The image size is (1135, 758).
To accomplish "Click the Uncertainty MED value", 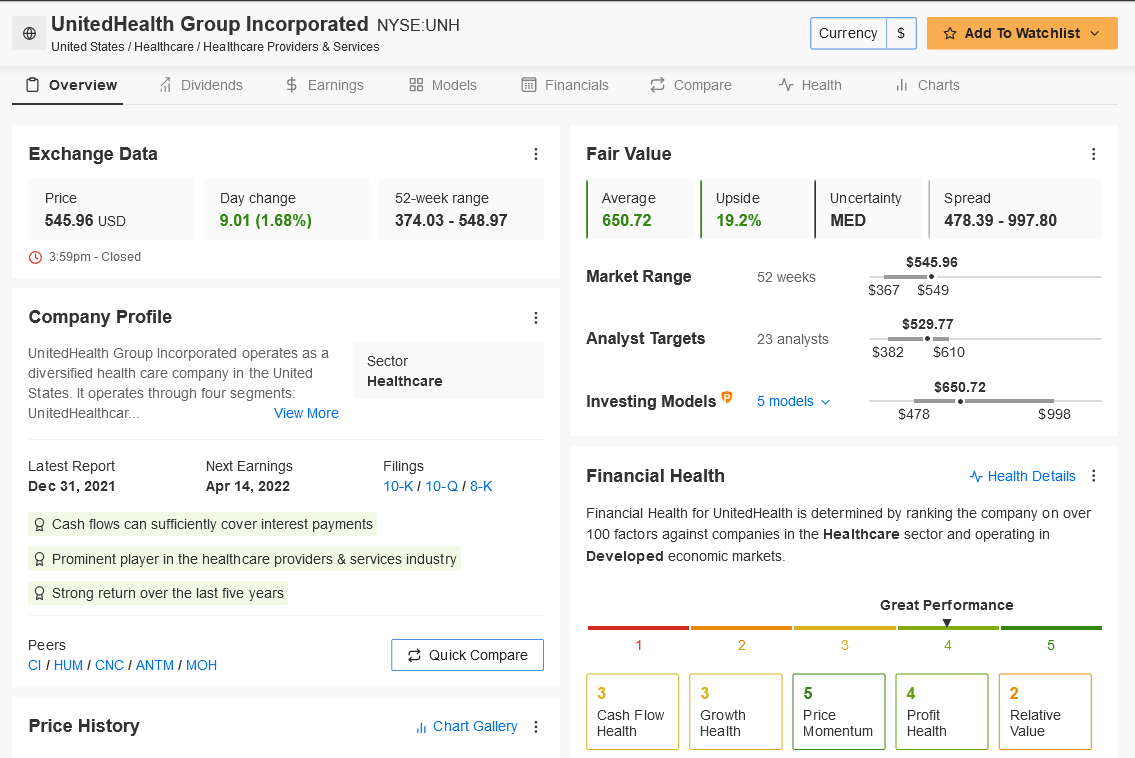I will (848, 221).
